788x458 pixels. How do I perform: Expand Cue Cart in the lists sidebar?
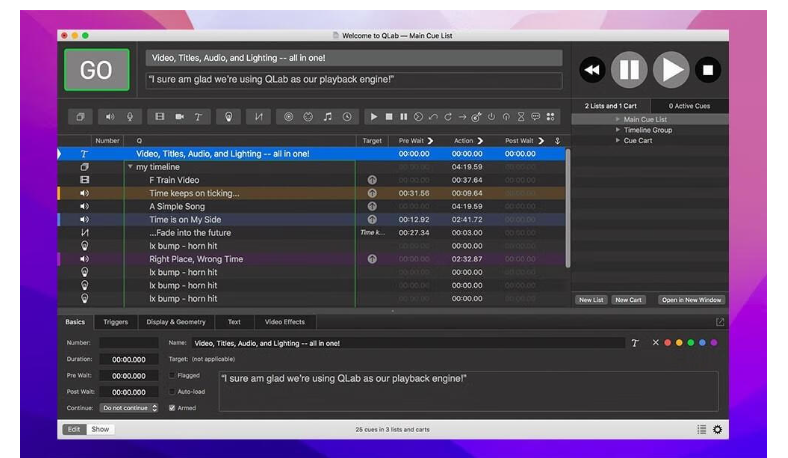tap(618, 140)
